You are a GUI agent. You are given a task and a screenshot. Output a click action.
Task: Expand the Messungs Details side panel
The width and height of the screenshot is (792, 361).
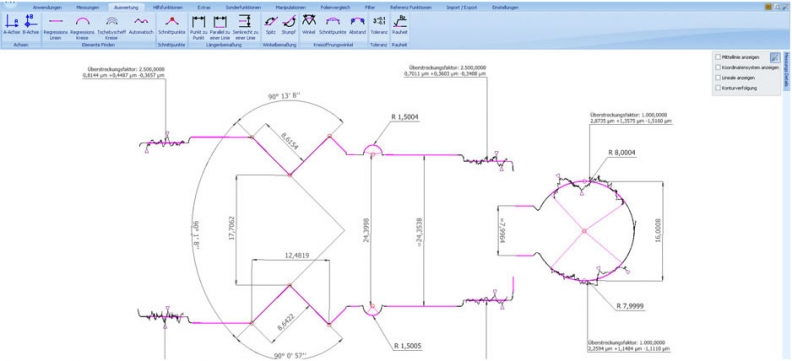point(786,72)
